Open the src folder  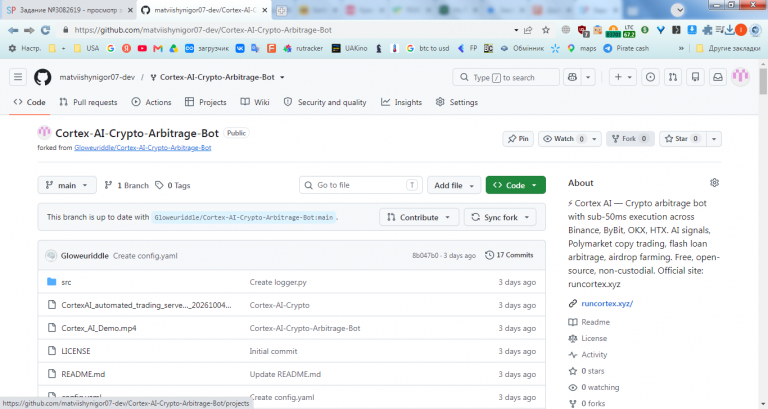66,282
